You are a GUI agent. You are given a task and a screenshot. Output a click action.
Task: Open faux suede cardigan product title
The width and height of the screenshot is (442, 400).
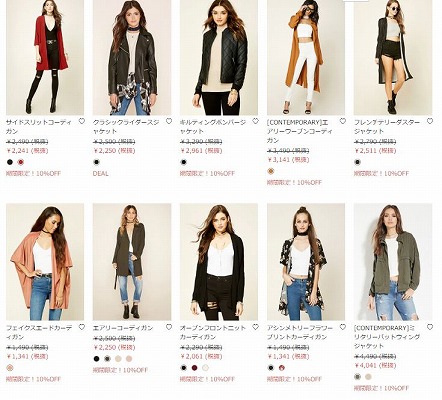tap(39, 332)
